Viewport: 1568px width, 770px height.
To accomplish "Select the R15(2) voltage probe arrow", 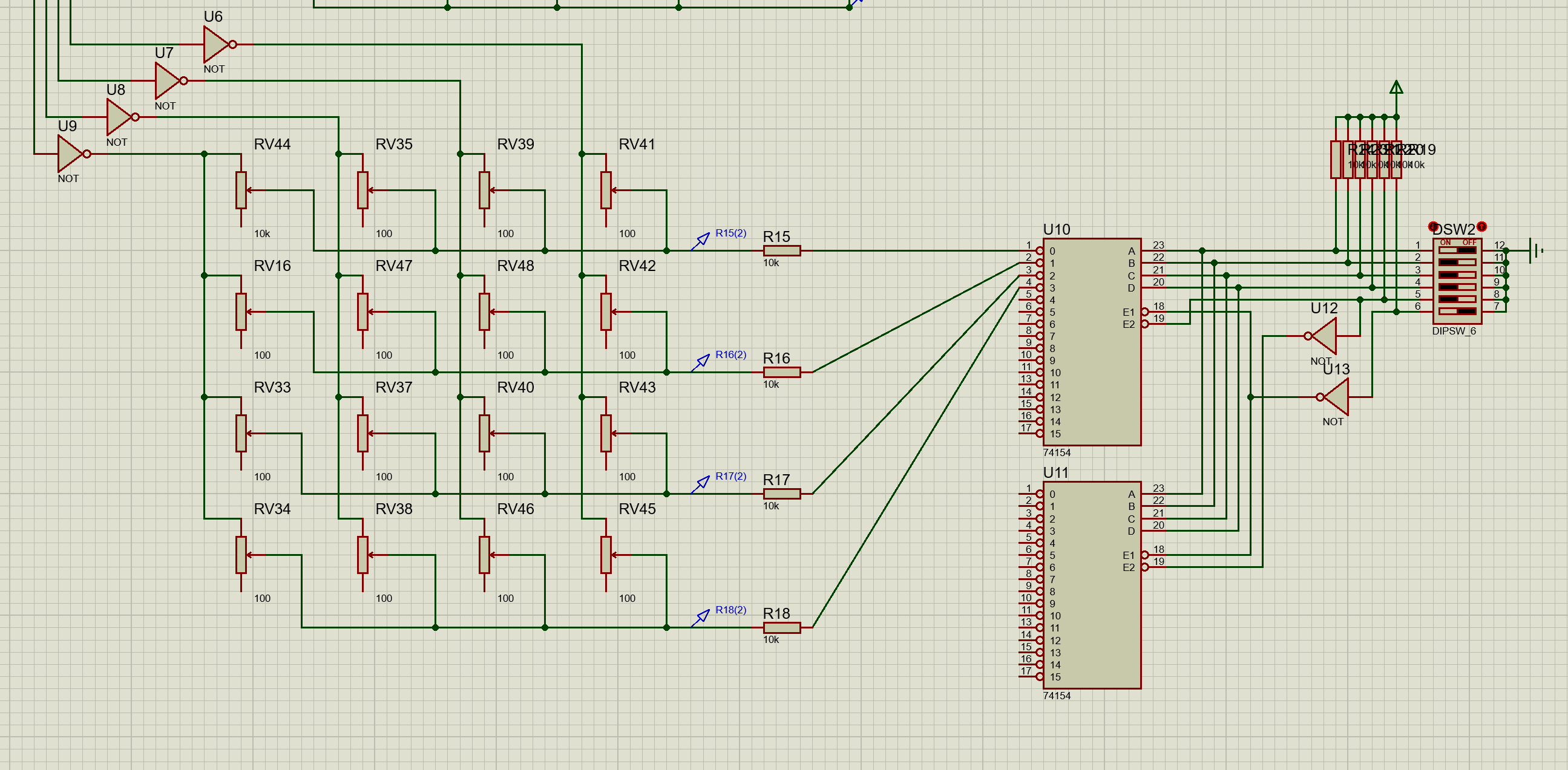I will 701,241.
